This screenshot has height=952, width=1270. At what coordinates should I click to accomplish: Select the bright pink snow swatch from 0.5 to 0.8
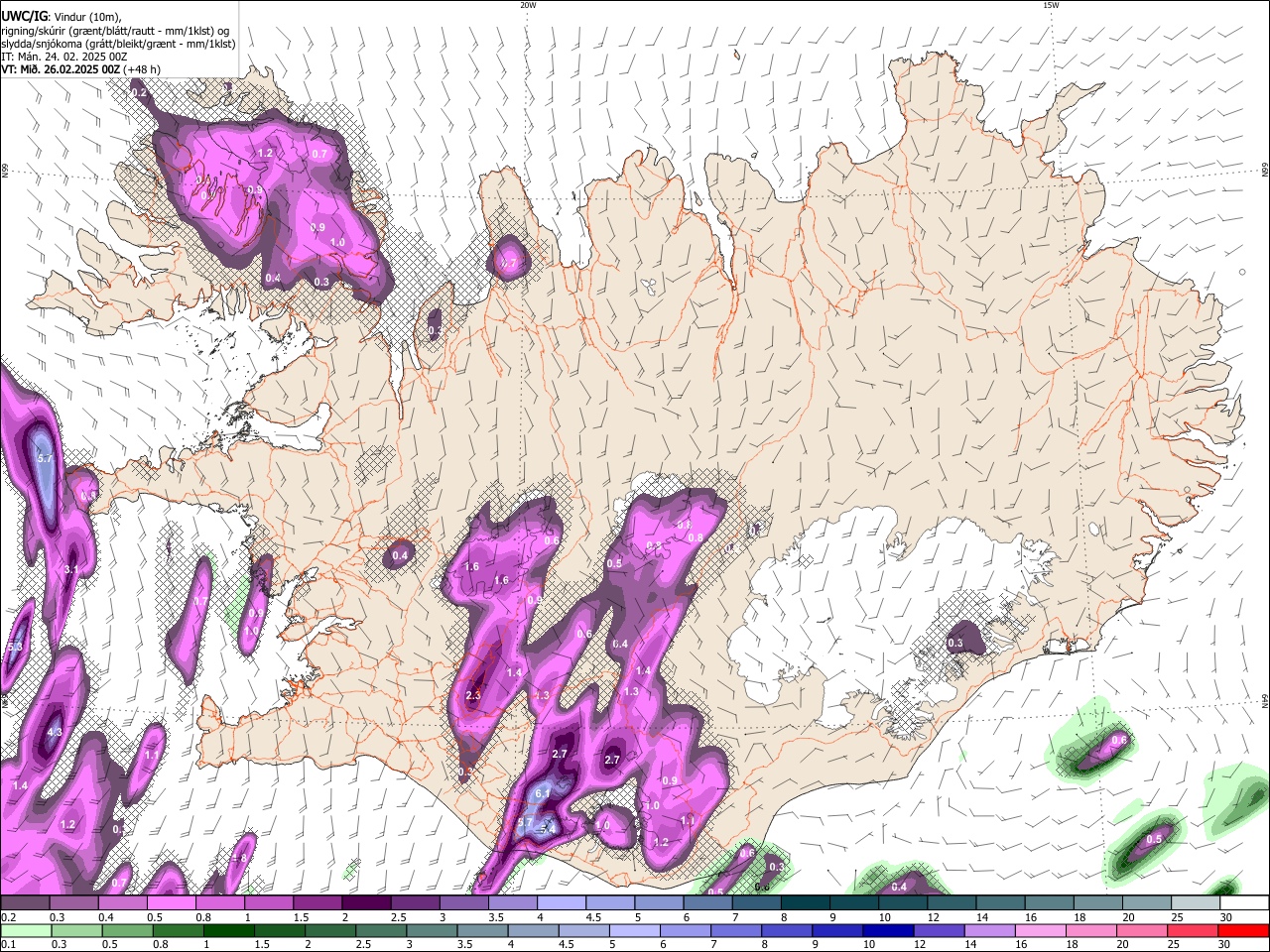tap(171, 903)
